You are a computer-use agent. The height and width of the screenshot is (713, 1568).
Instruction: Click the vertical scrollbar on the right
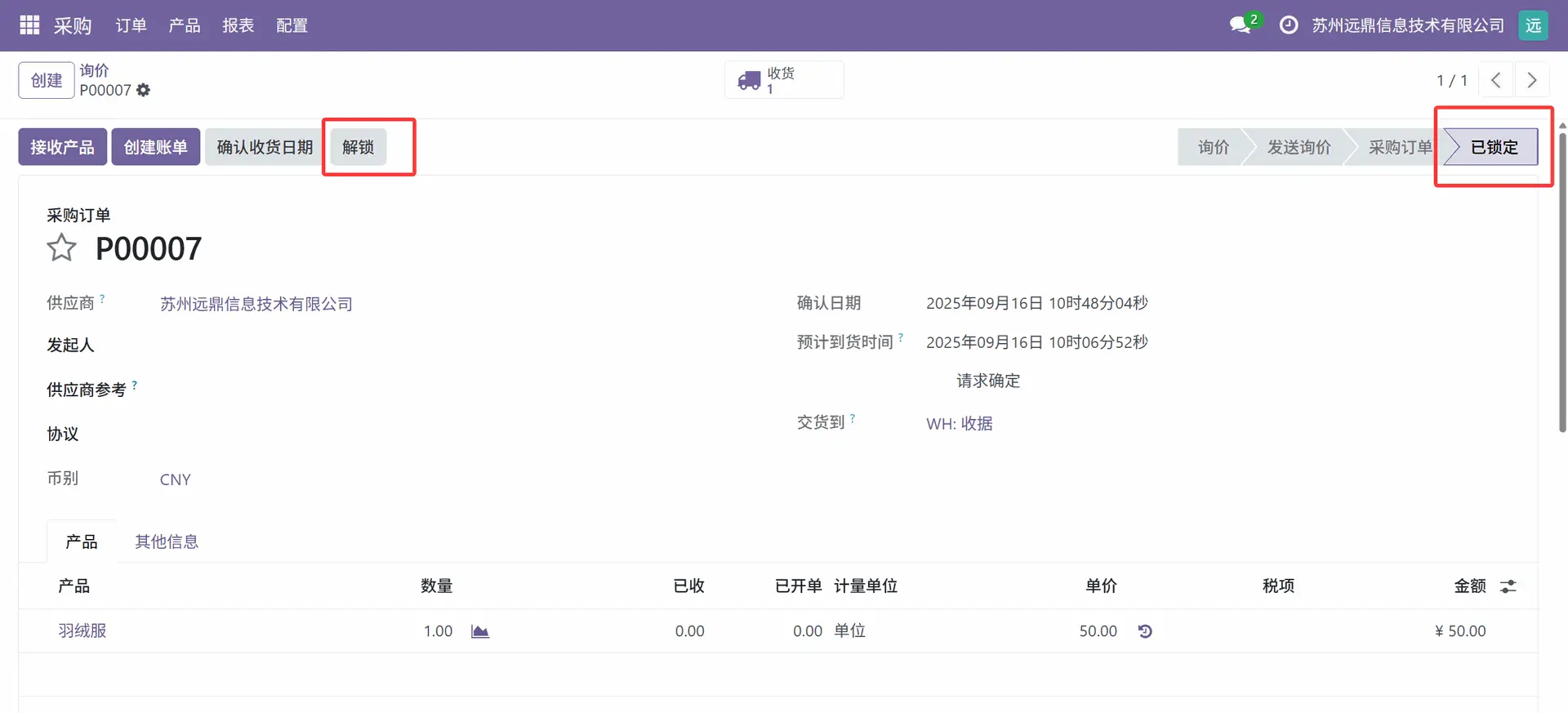[1562, 278]
